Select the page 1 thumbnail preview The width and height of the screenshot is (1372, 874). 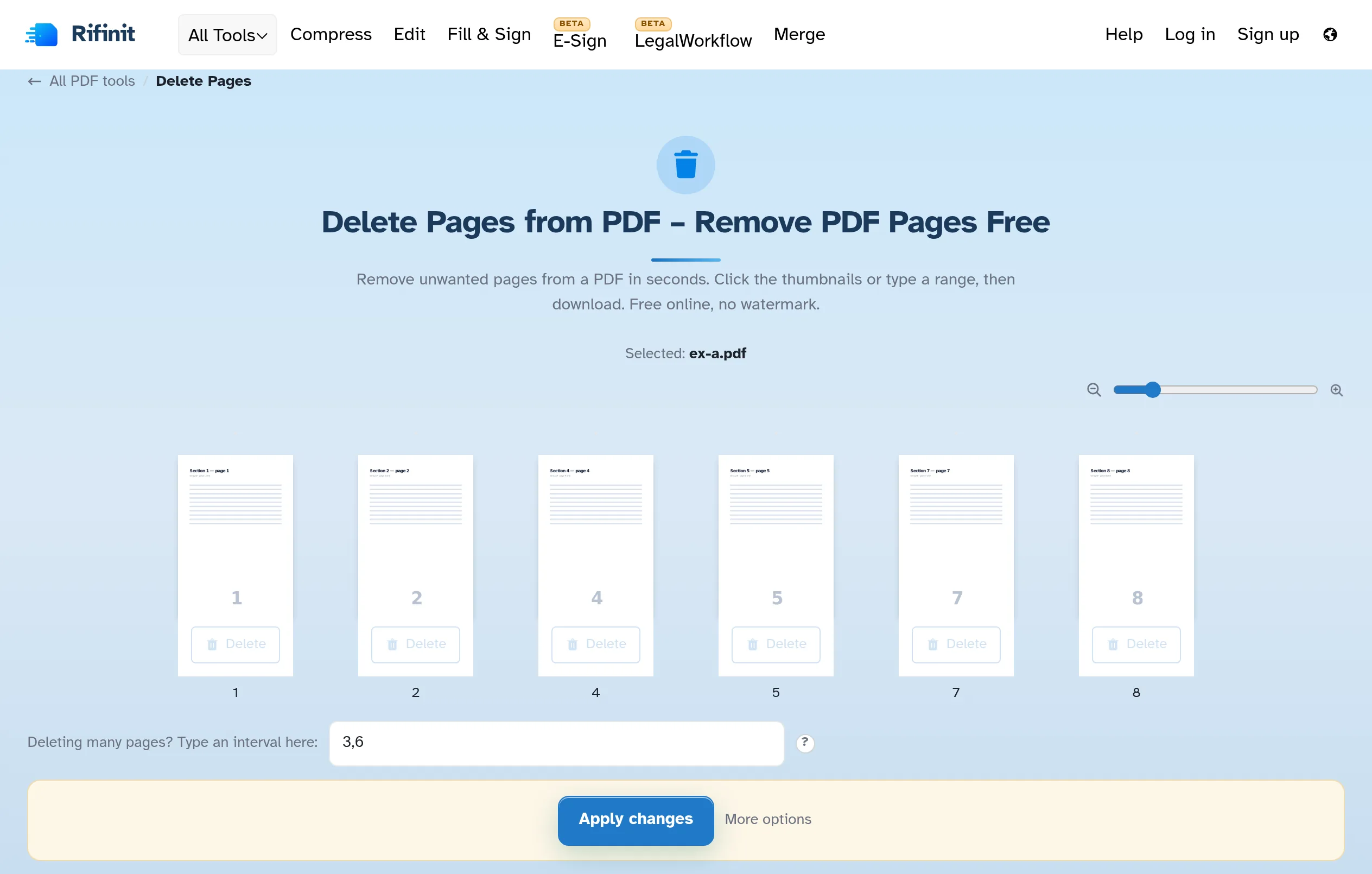click(x=236, y=536)
